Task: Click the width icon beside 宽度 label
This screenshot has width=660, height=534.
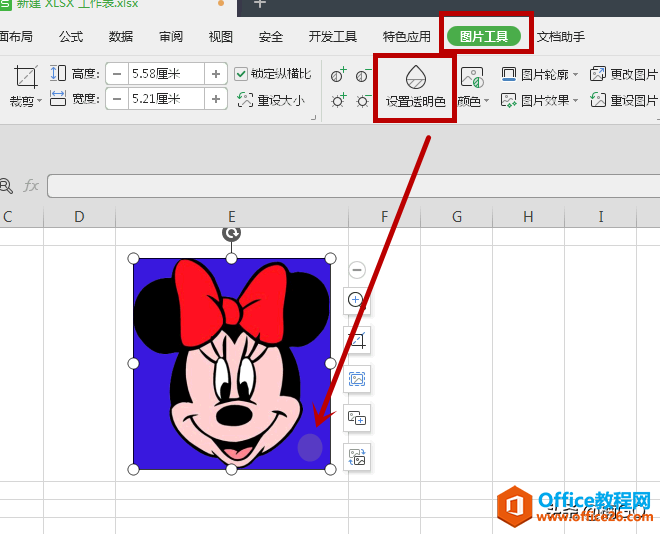Action: point(58,98)
